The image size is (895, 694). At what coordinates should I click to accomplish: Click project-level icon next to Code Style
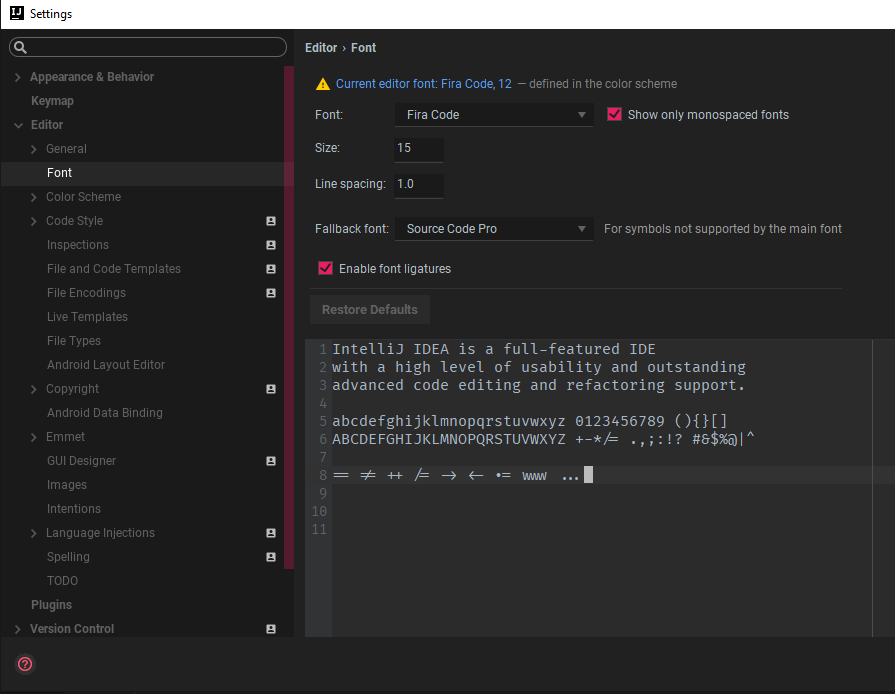[x=271, y=221]
